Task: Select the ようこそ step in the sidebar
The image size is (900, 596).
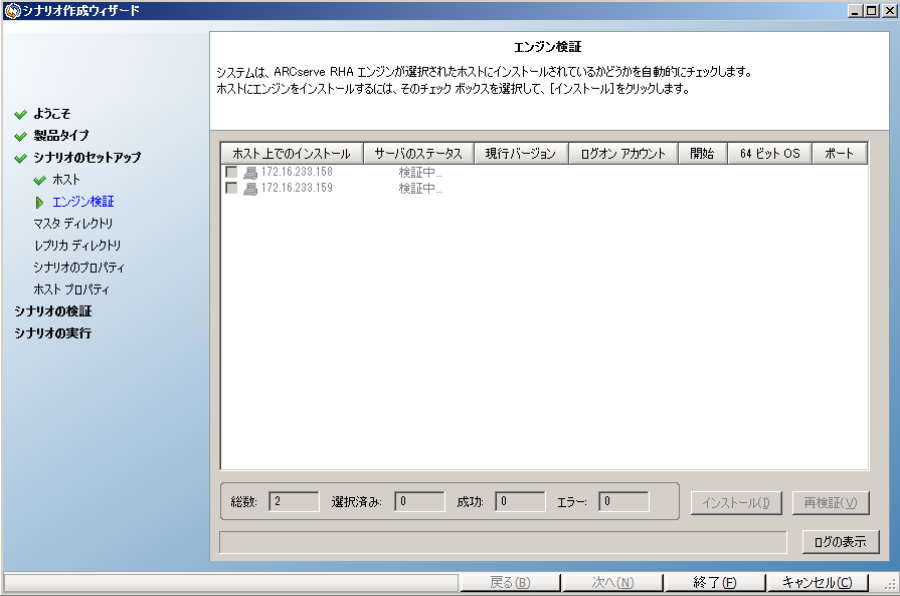Action: 52,114
